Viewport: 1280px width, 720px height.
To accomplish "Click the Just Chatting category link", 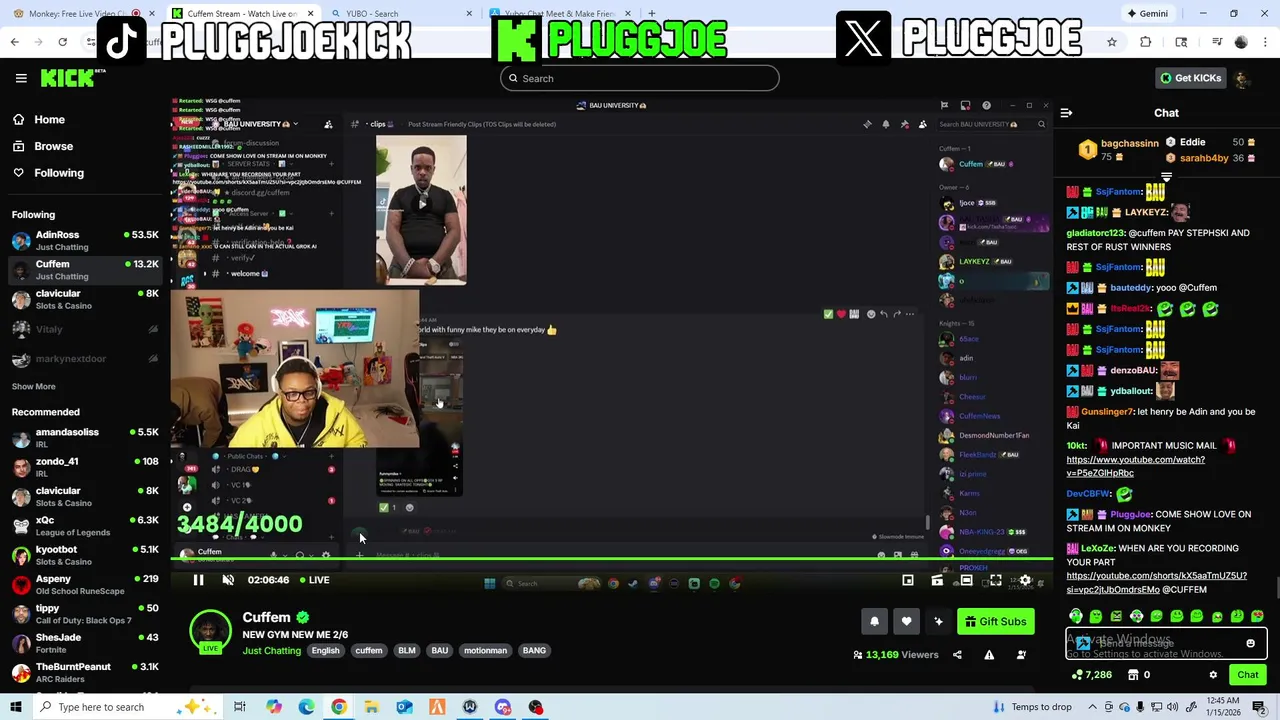I will pos(271,651).
